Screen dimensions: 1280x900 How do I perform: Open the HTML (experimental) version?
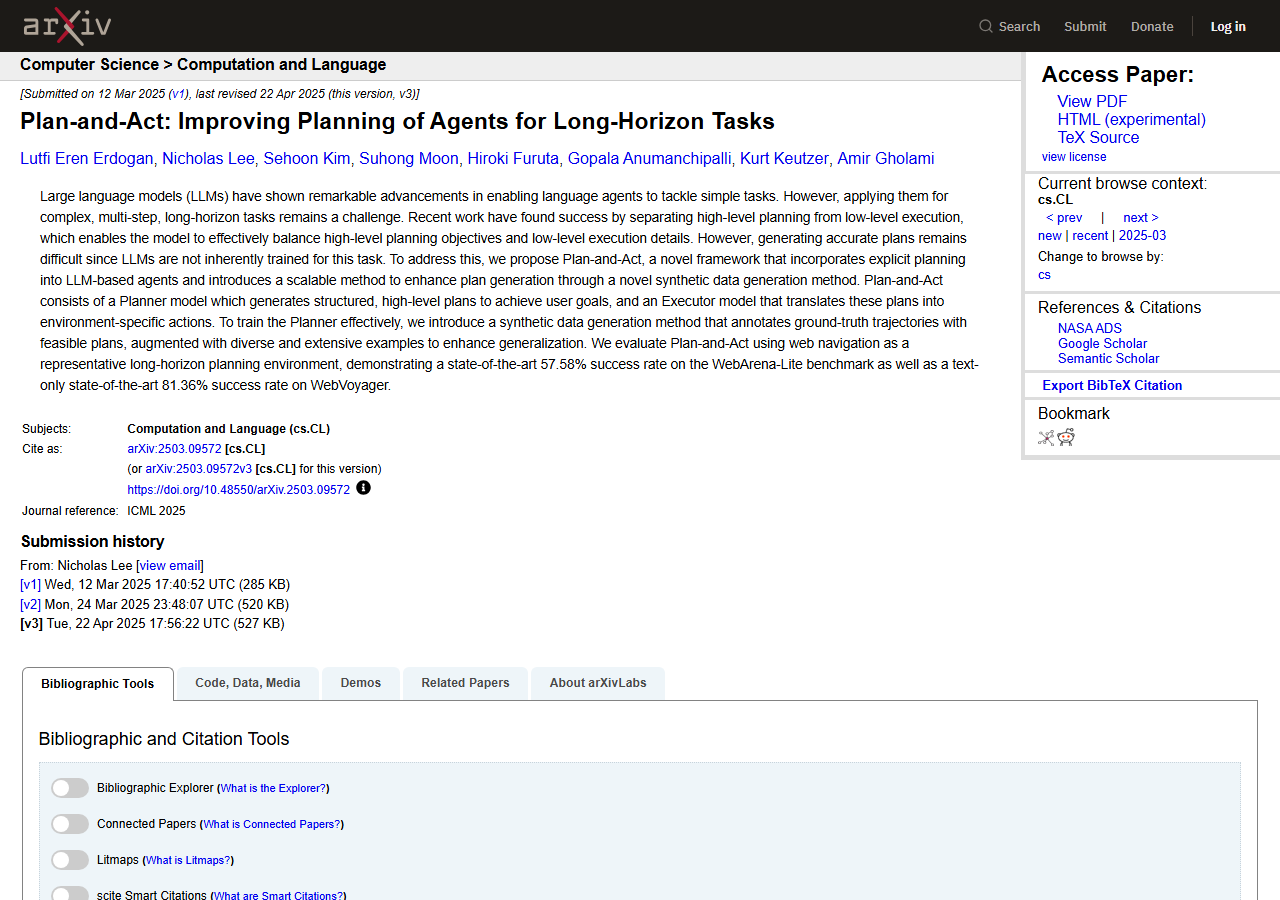(x=1132, y=119)
